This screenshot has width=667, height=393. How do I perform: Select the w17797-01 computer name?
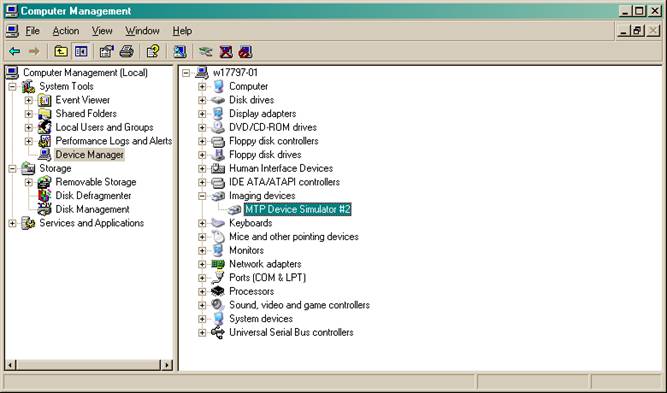point(235,73)
